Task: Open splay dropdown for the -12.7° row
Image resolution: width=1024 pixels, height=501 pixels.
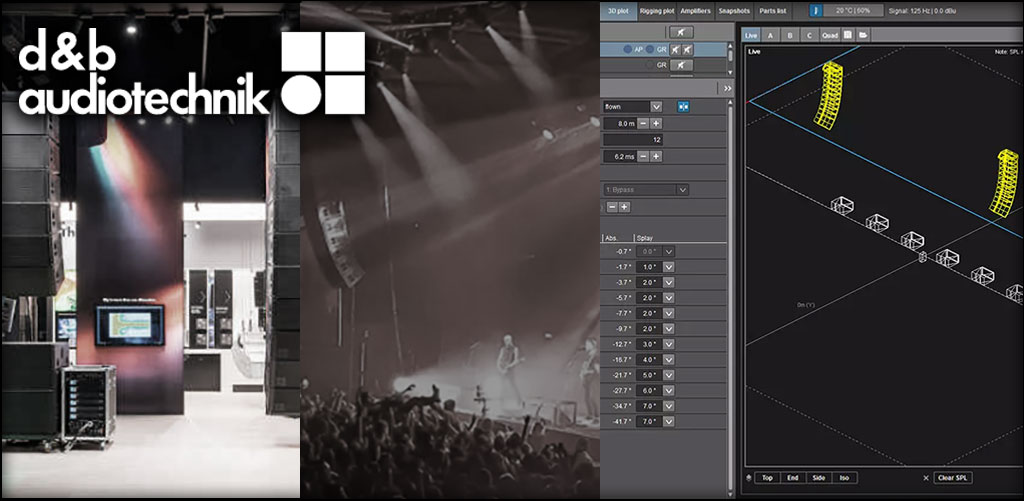Action: [669, 344]
